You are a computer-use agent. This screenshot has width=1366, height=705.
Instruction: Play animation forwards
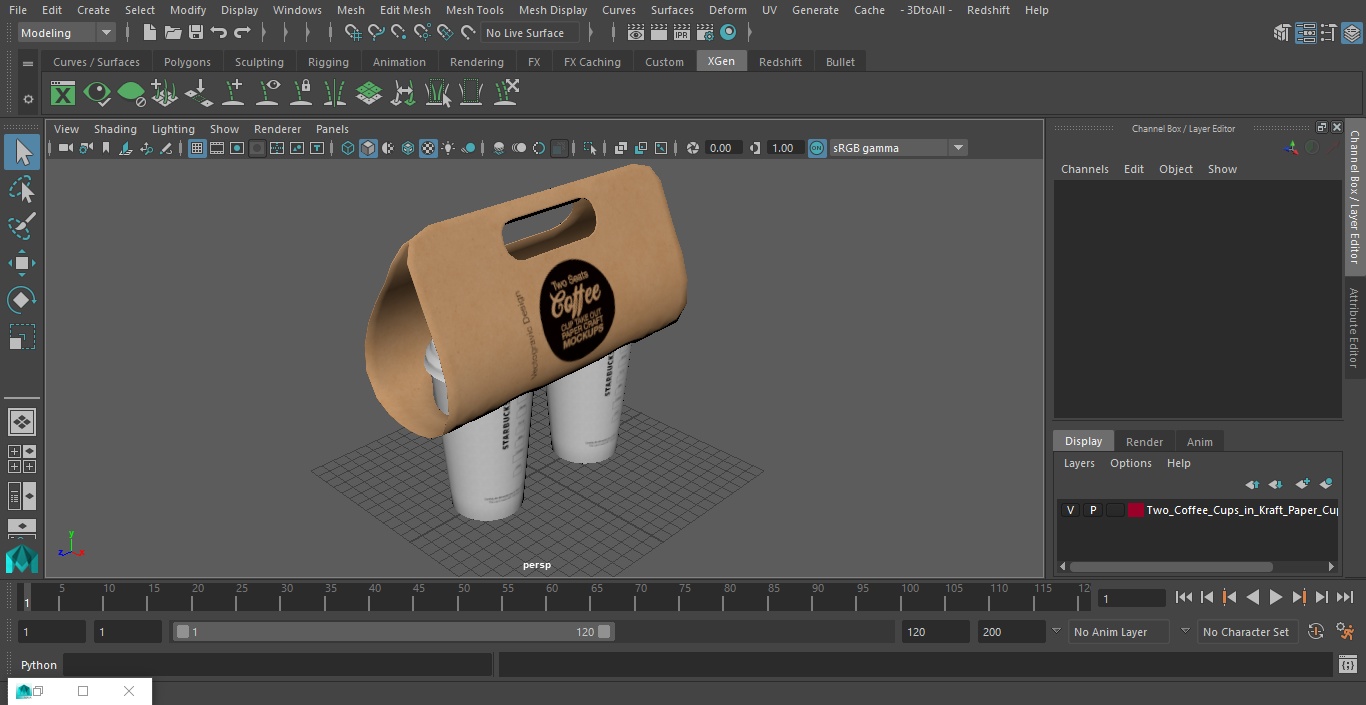click(x=1275, y=597)
